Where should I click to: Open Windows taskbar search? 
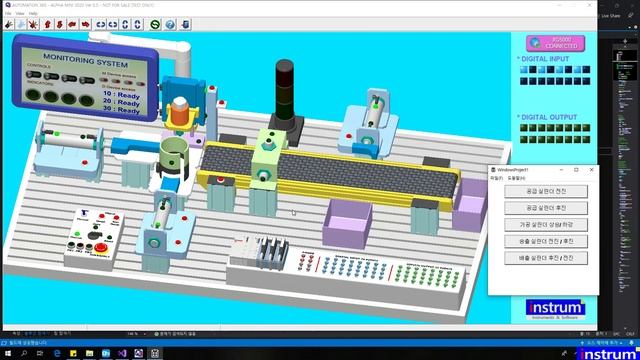point(24,353)
